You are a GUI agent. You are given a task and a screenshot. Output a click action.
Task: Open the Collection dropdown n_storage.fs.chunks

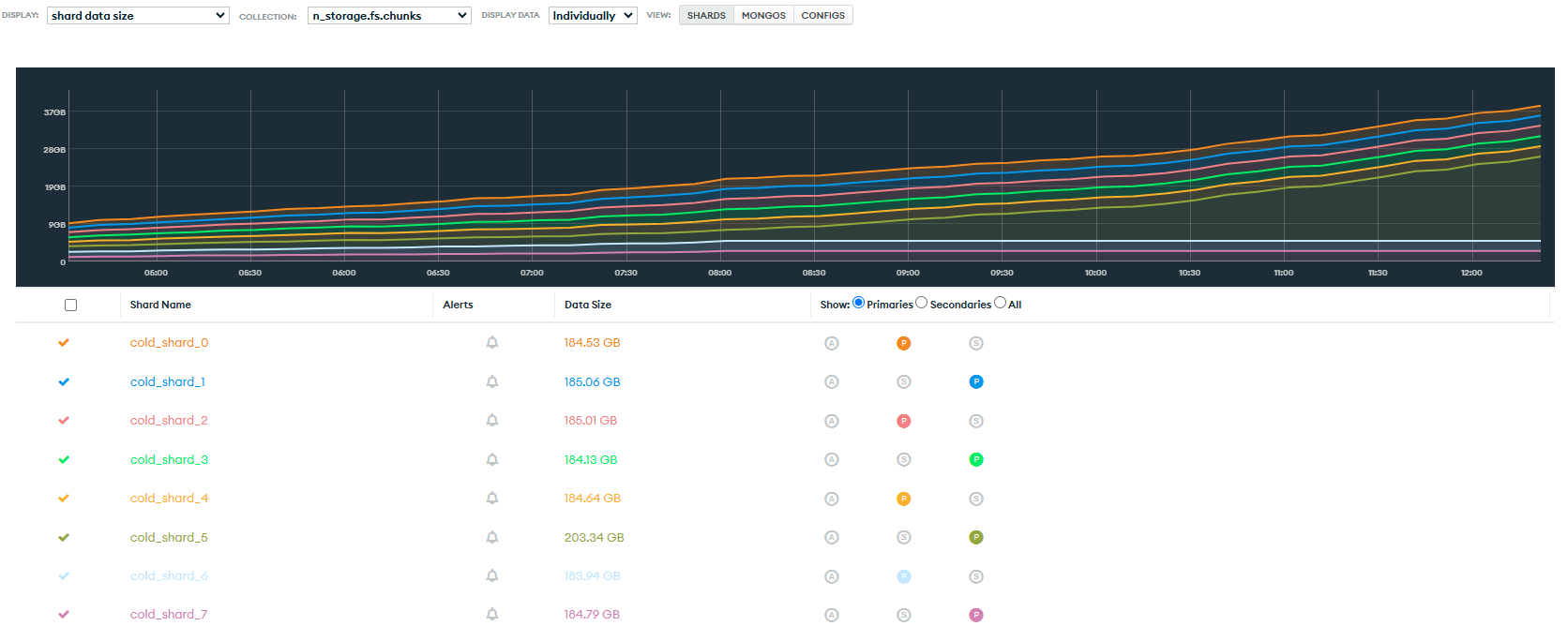tap(389, 16)
